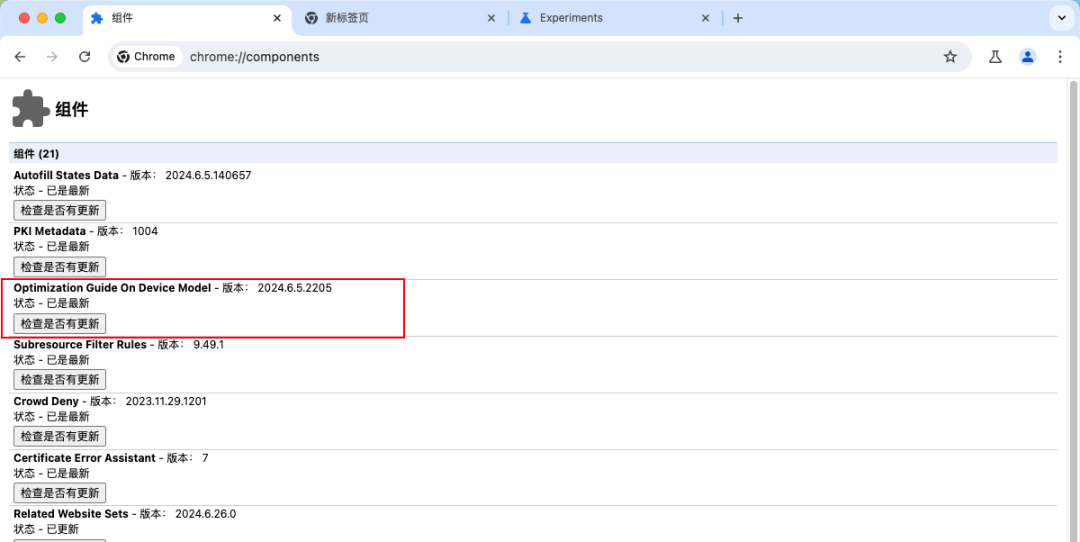Open the tab search dropdown arrow

(x=1060, y=18)
